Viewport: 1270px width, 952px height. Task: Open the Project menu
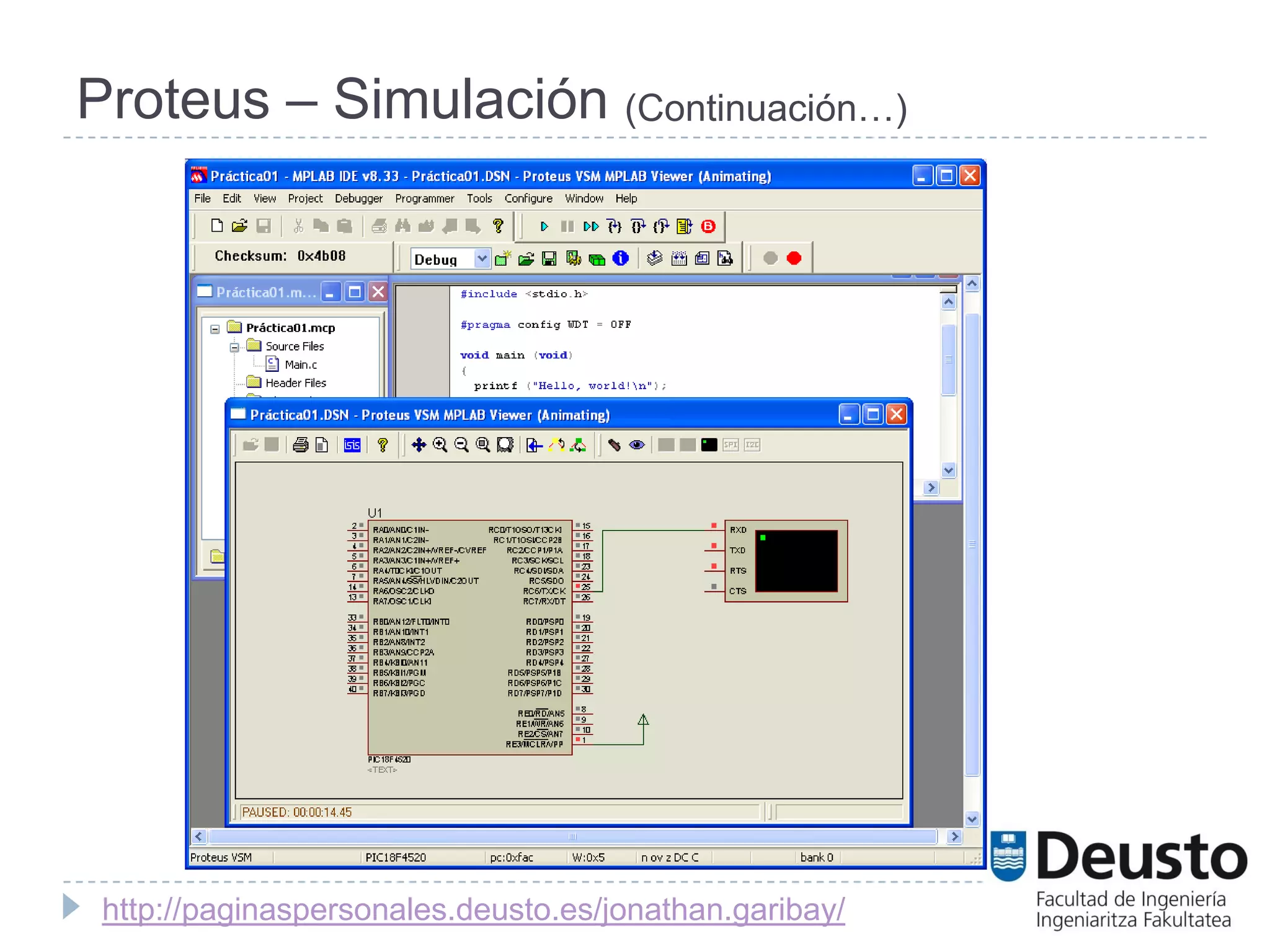click(x=305, y=198)
